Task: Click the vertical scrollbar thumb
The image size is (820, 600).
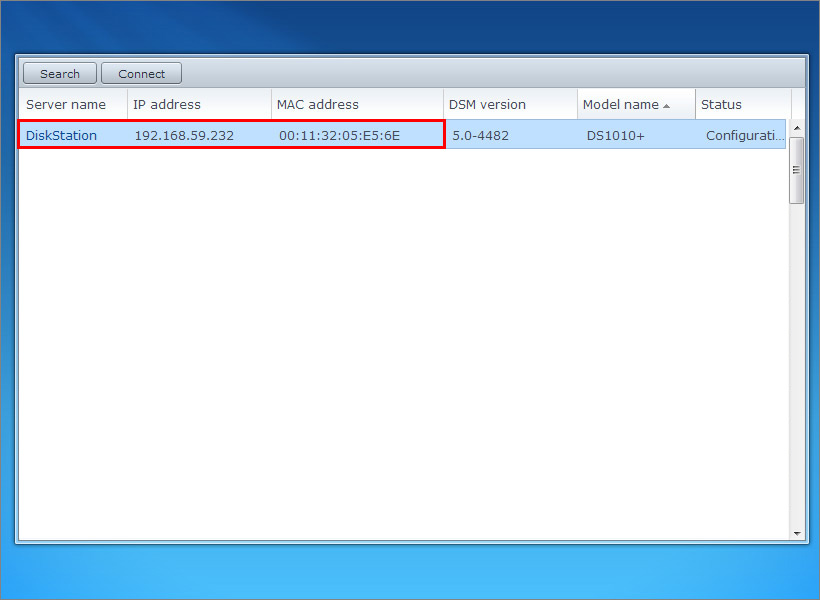Action: (797, 170)
